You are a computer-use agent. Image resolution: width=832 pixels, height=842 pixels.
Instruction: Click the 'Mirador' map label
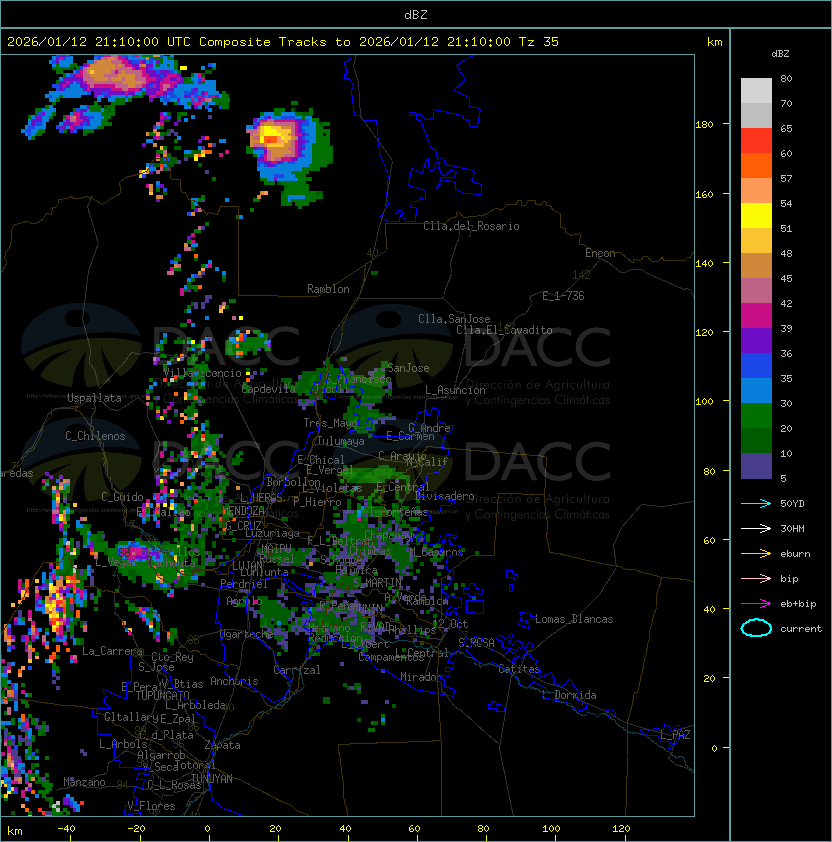[421, 677]
